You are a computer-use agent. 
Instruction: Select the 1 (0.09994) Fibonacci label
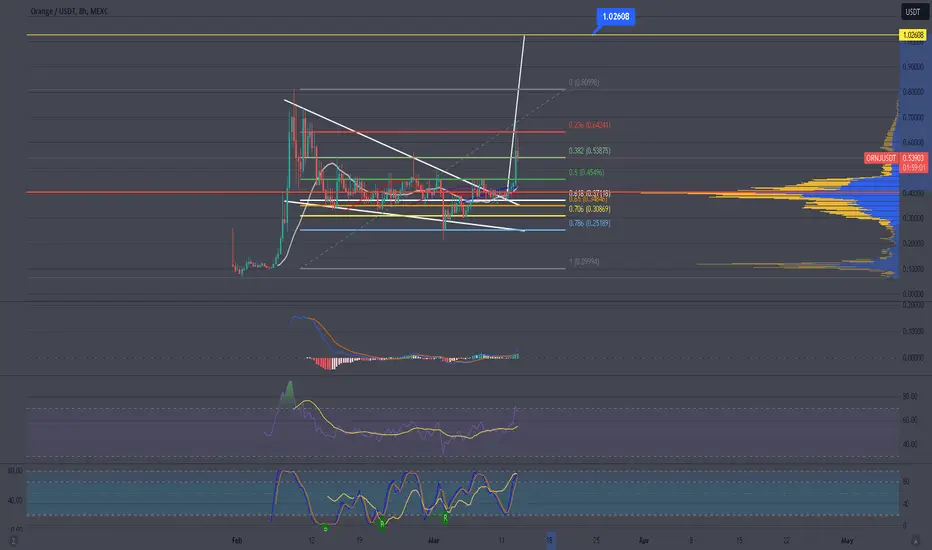[584, 262]
